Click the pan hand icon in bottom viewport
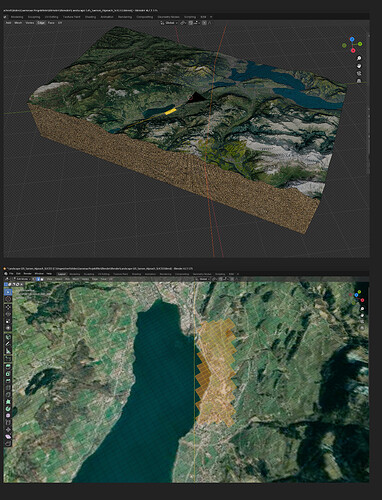 (362, 315)
